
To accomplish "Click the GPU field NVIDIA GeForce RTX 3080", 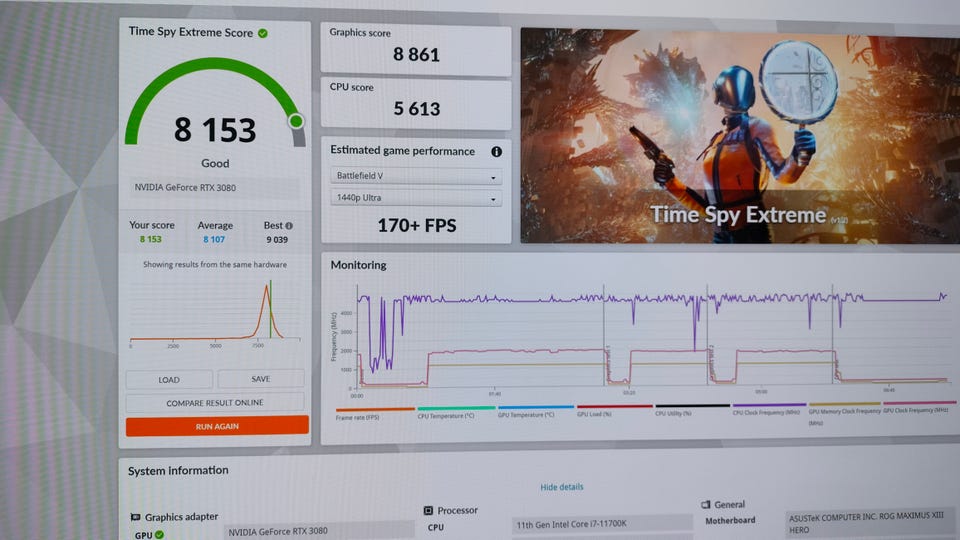I will (319, 531).
